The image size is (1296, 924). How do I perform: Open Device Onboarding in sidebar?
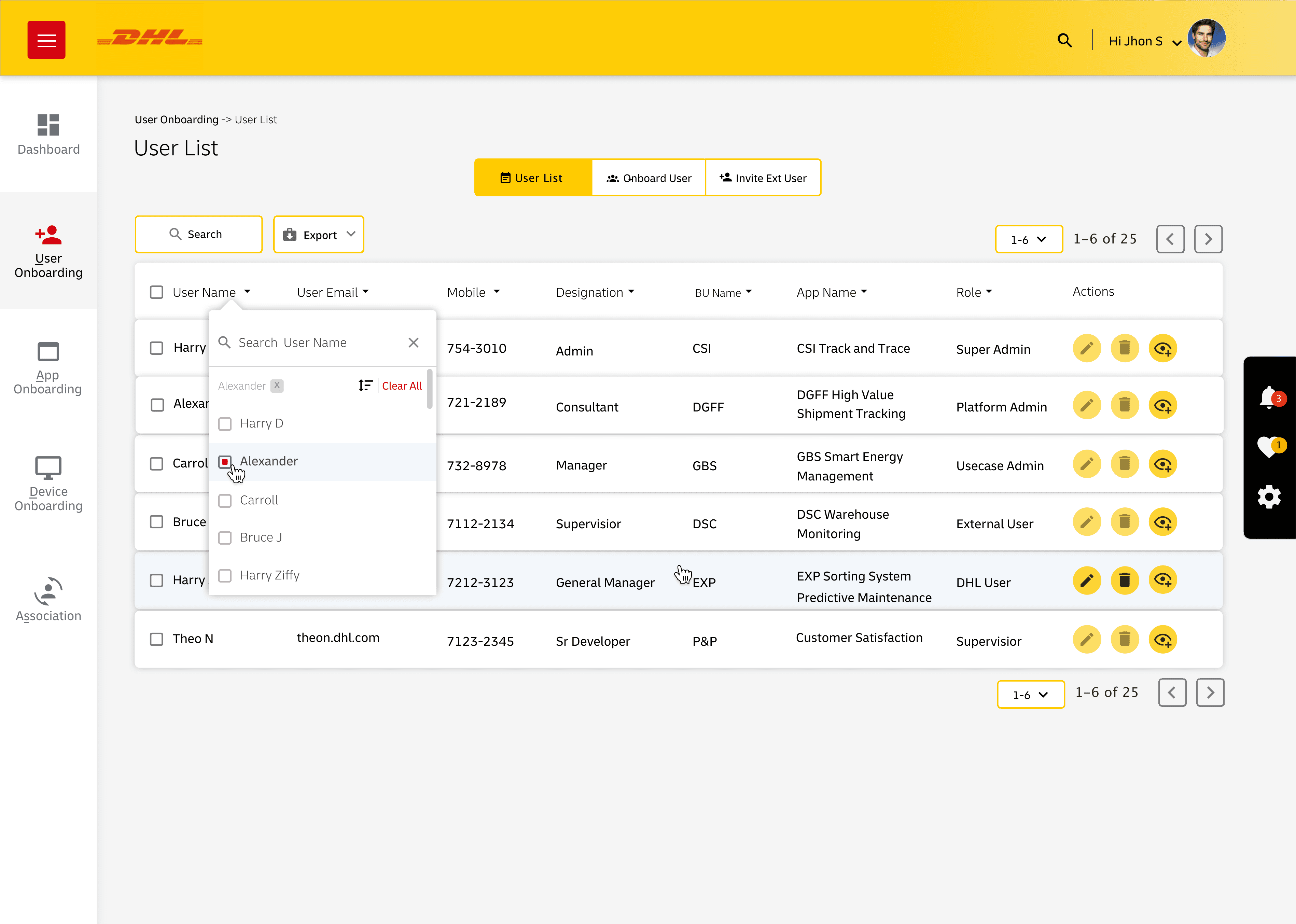click(x=48, y=484)
